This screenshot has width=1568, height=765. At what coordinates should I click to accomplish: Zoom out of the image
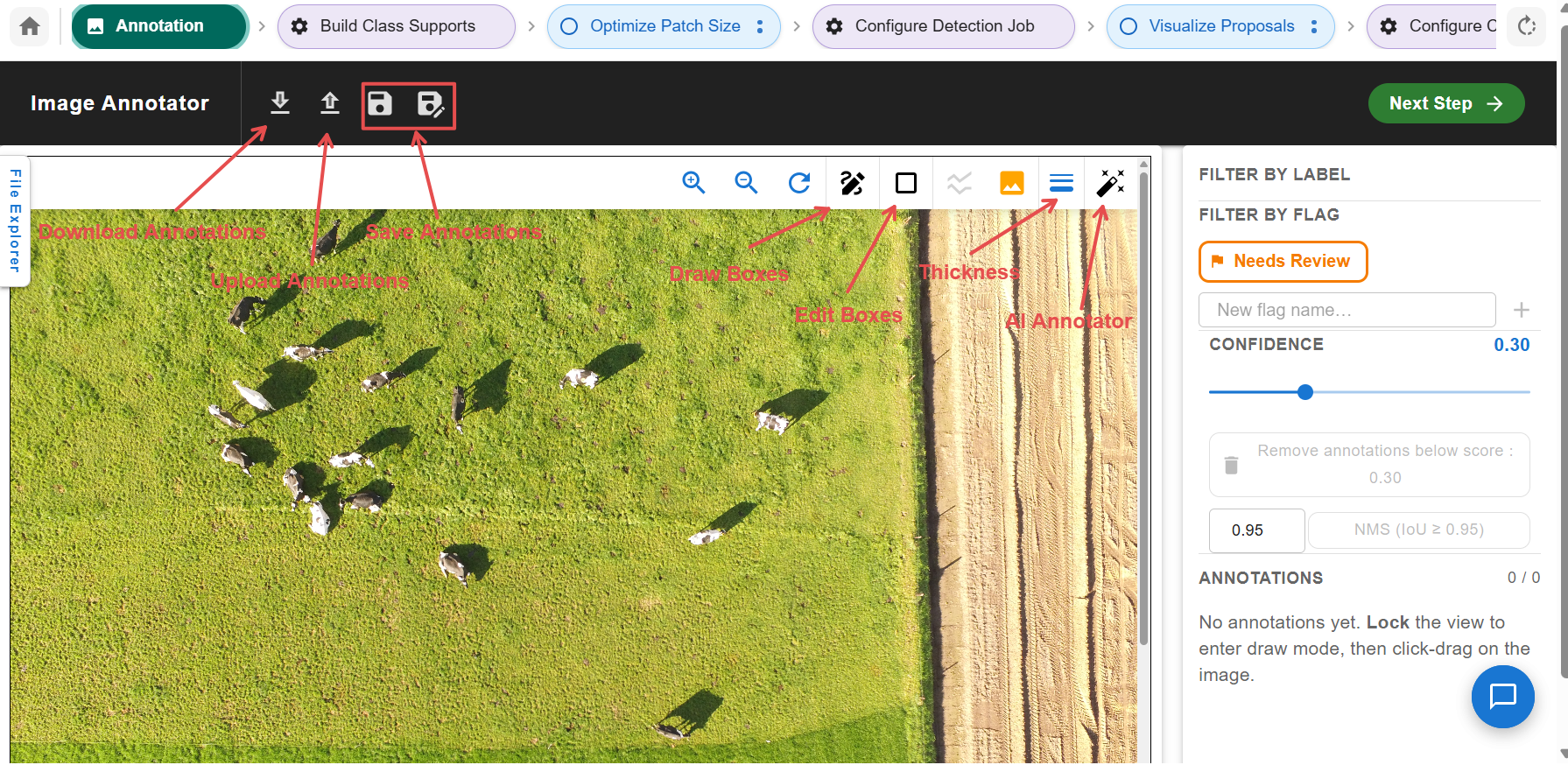point(746,183)
